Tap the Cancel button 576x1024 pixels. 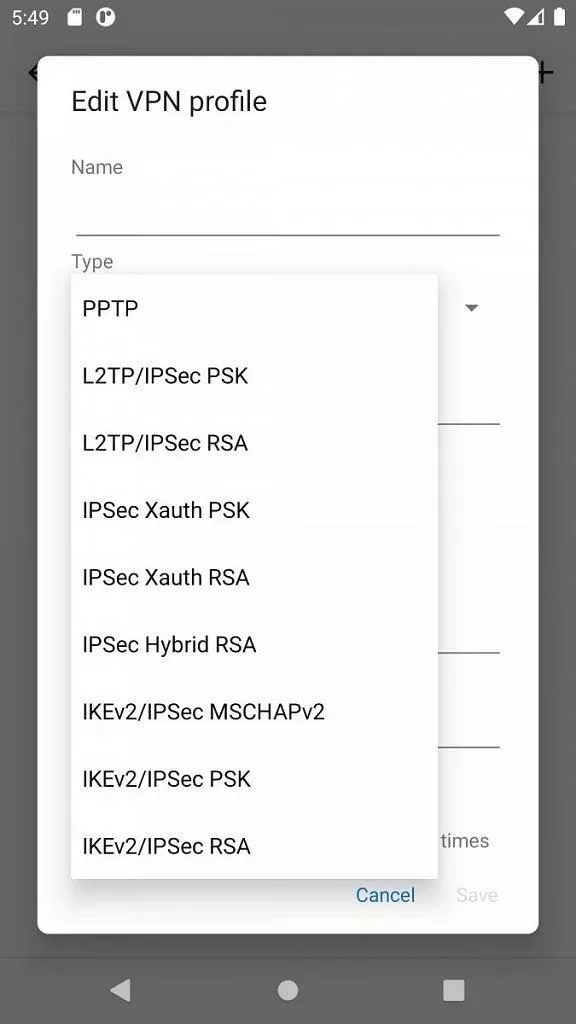coord(385,895)
